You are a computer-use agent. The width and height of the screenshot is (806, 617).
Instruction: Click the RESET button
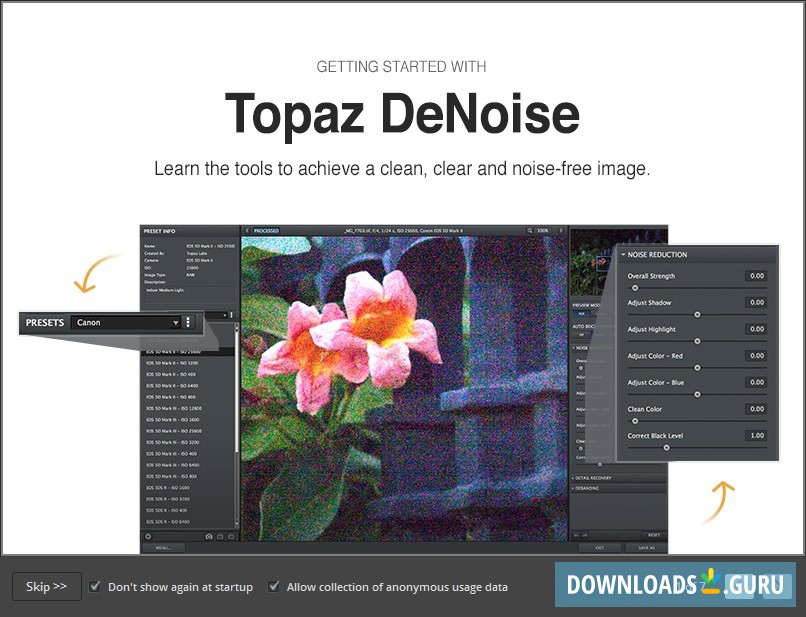click(x=654, y=535)
